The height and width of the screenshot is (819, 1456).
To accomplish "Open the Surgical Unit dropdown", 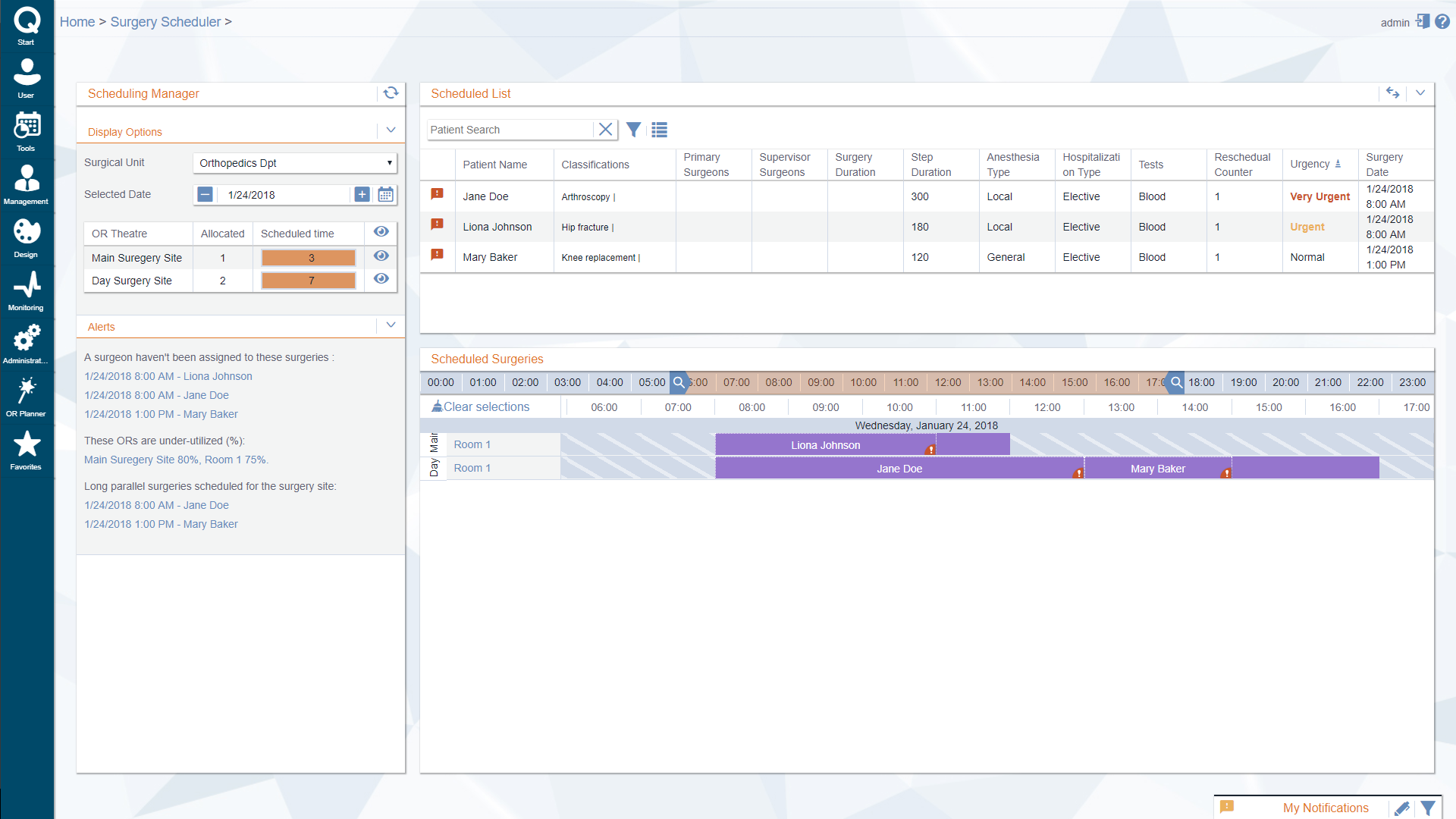I will click(295, 163).
